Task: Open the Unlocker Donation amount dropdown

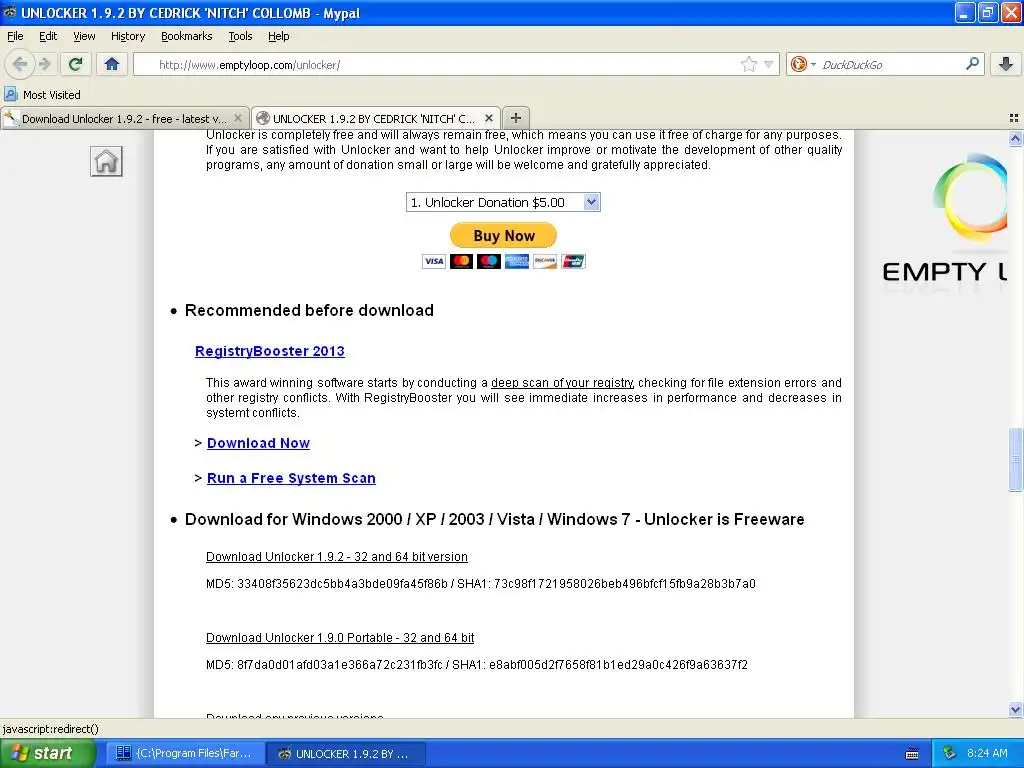Action: point(503,202)
